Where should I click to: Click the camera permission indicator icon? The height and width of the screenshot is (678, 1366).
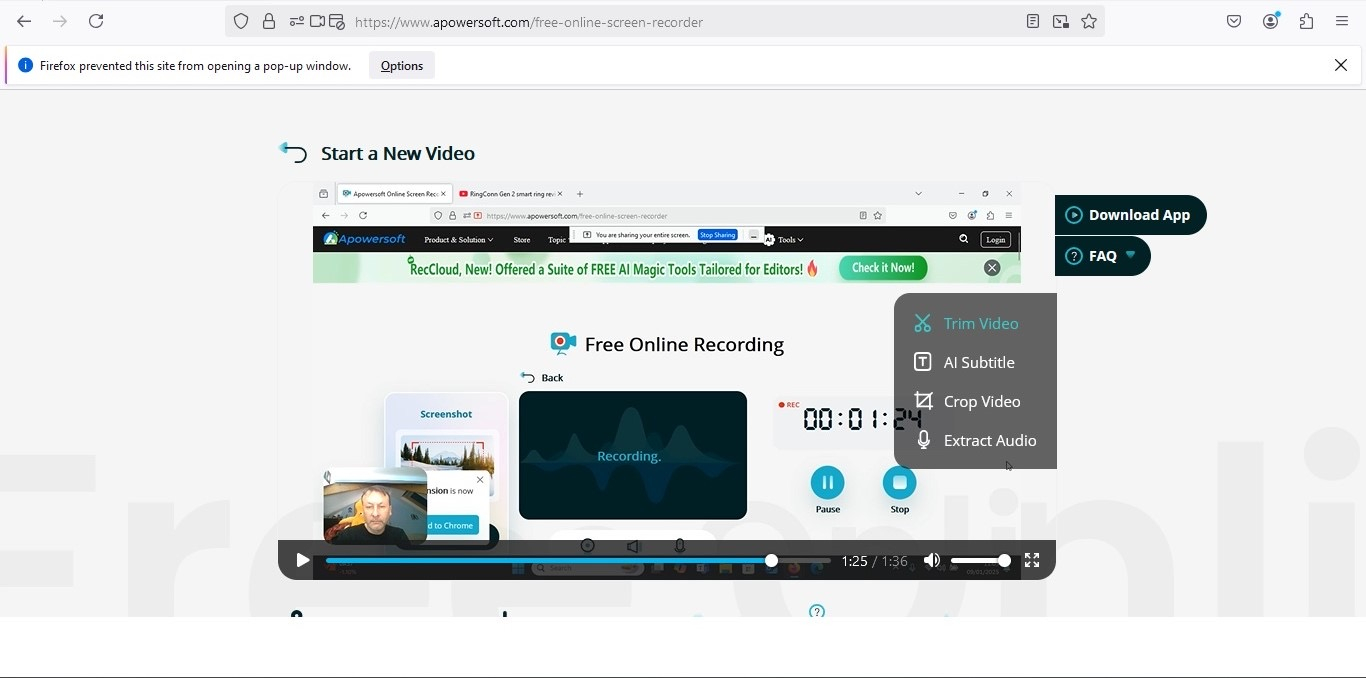(317, 21)
